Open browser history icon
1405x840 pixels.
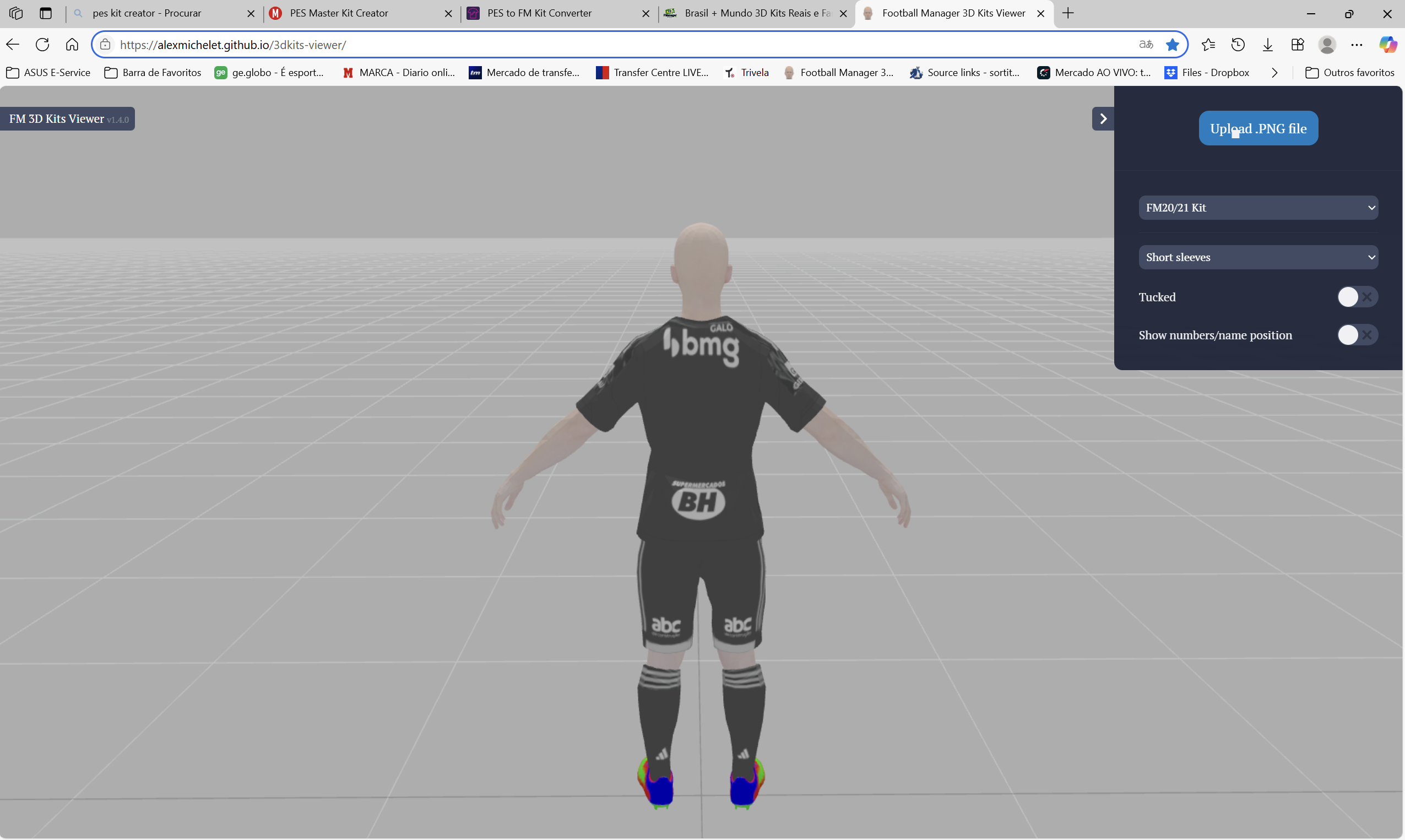click(1238, 45)
